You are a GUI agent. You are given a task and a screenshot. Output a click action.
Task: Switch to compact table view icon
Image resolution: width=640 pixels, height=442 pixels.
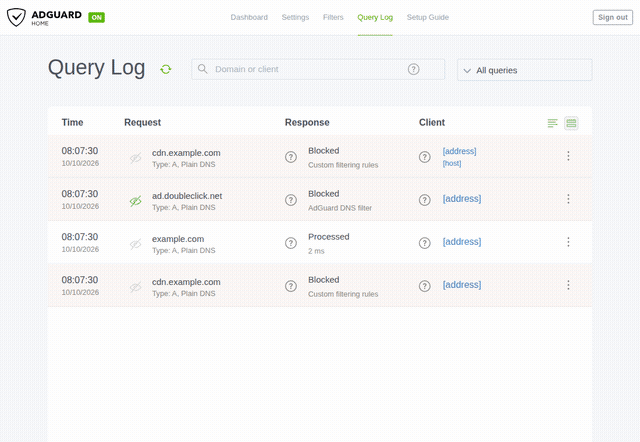553,123
